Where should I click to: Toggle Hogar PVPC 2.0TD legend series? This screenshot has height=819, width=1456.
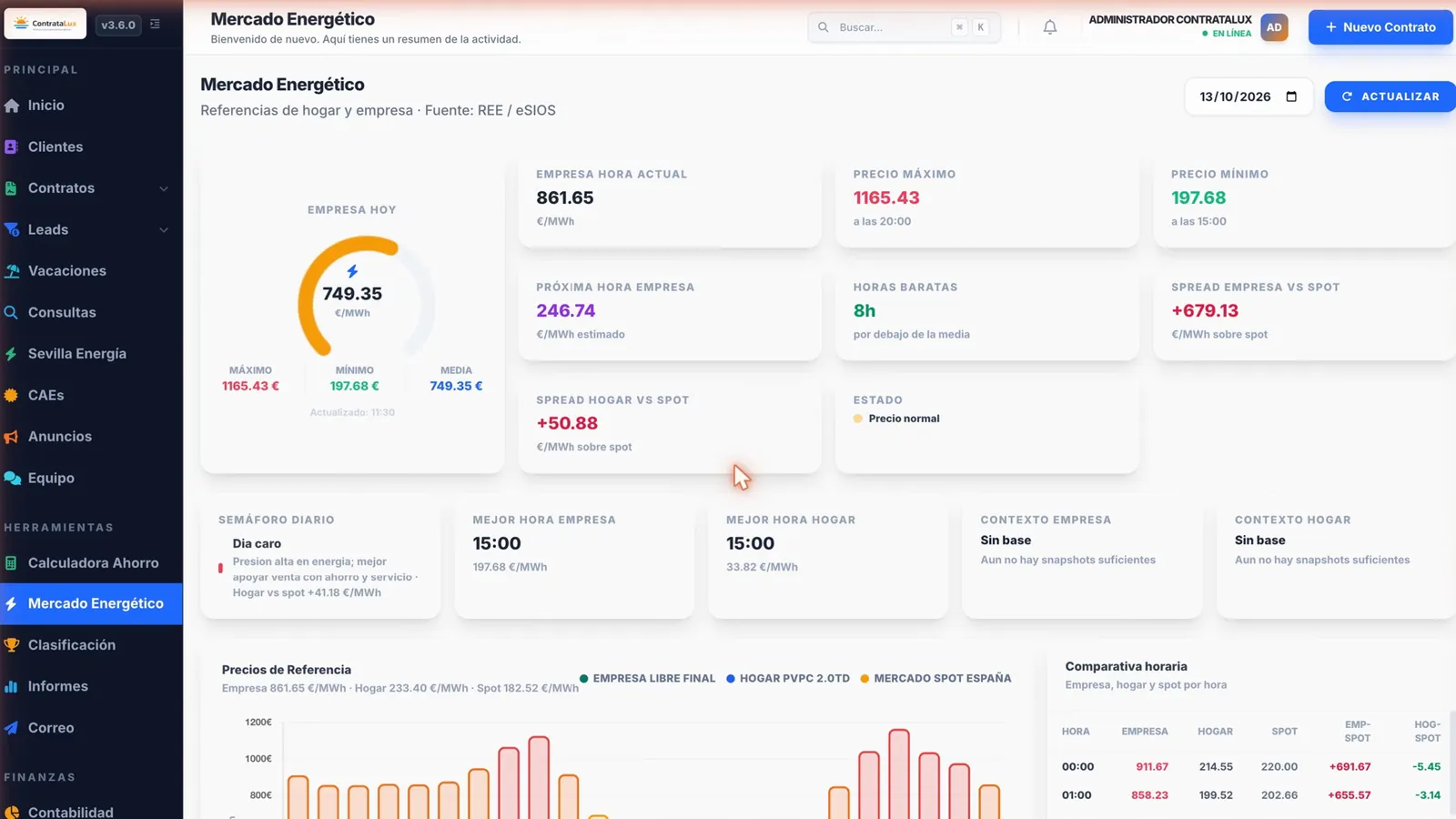(788, 678)
